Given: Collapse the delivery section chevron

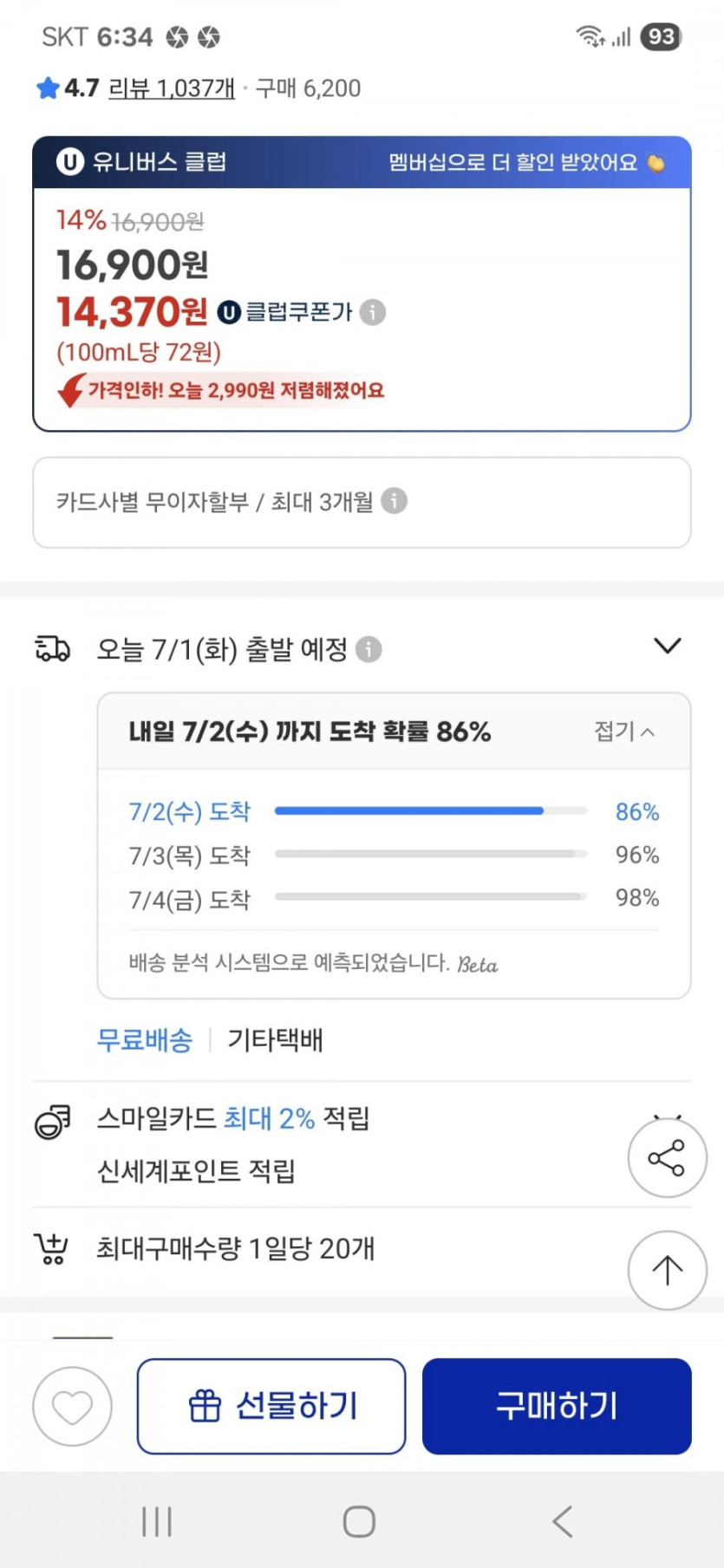Looking at the screenshot, I should (x=667, y=647).
